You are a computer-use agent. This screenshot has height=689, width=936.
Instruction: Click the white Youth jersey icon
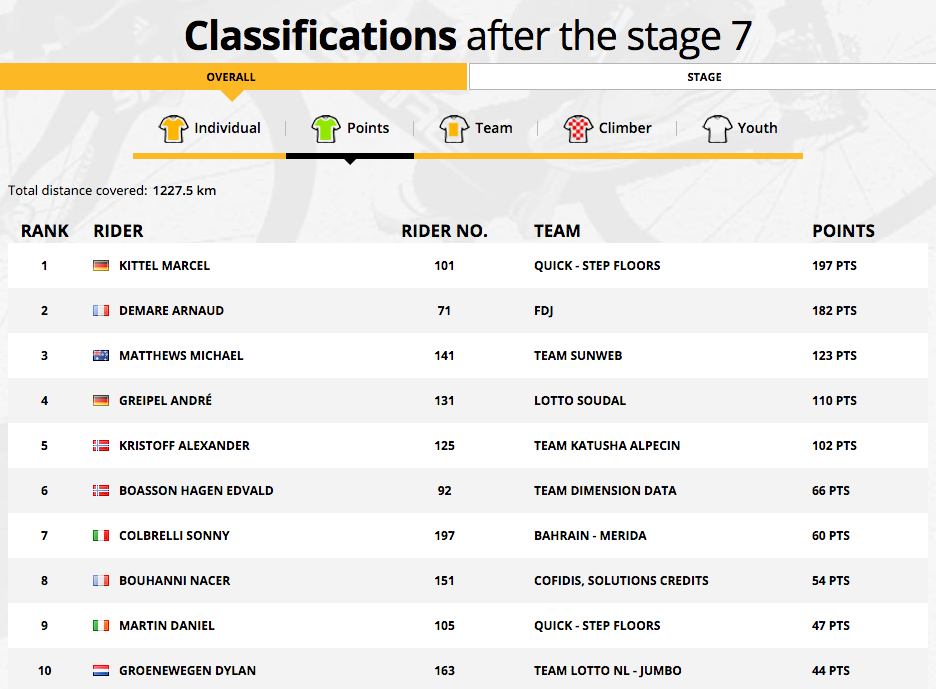pos(717,128)
